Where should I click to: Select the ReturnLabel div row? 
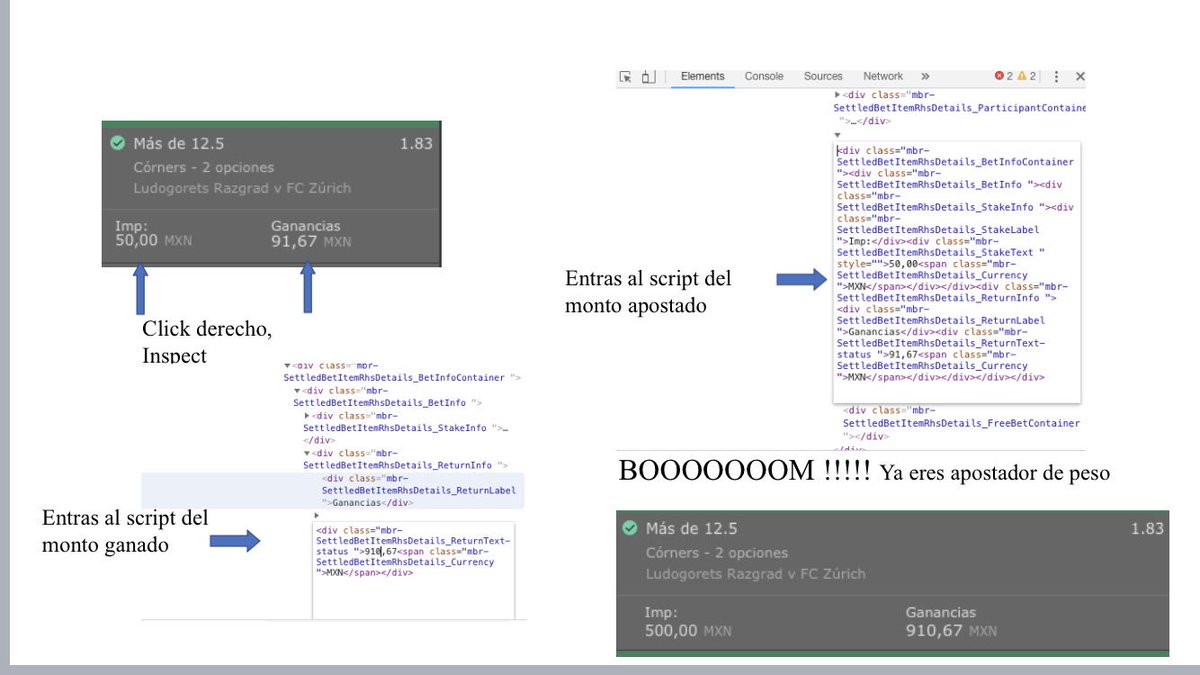coord(334,490)
